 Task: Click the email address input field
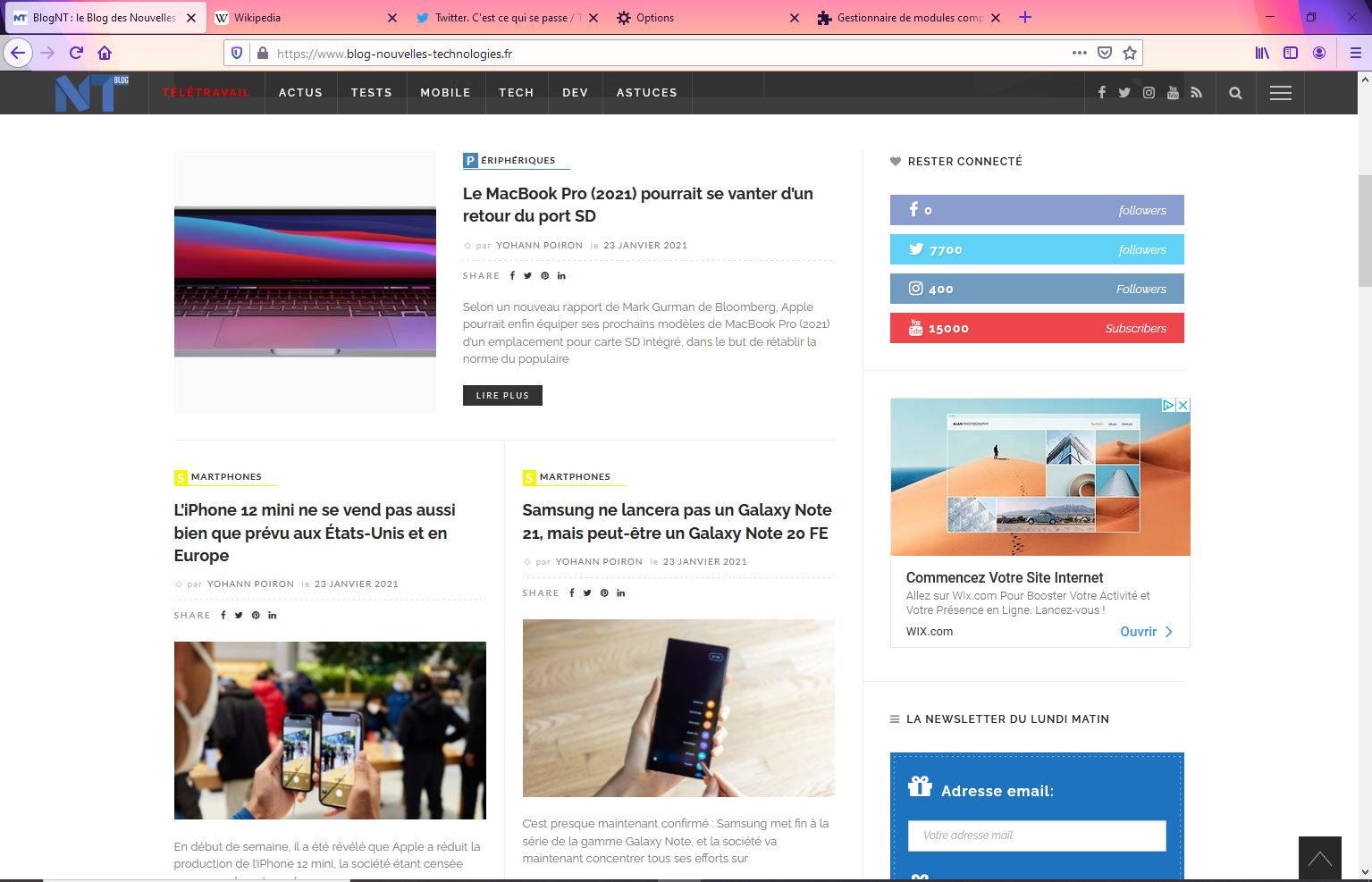point(1037,836)
